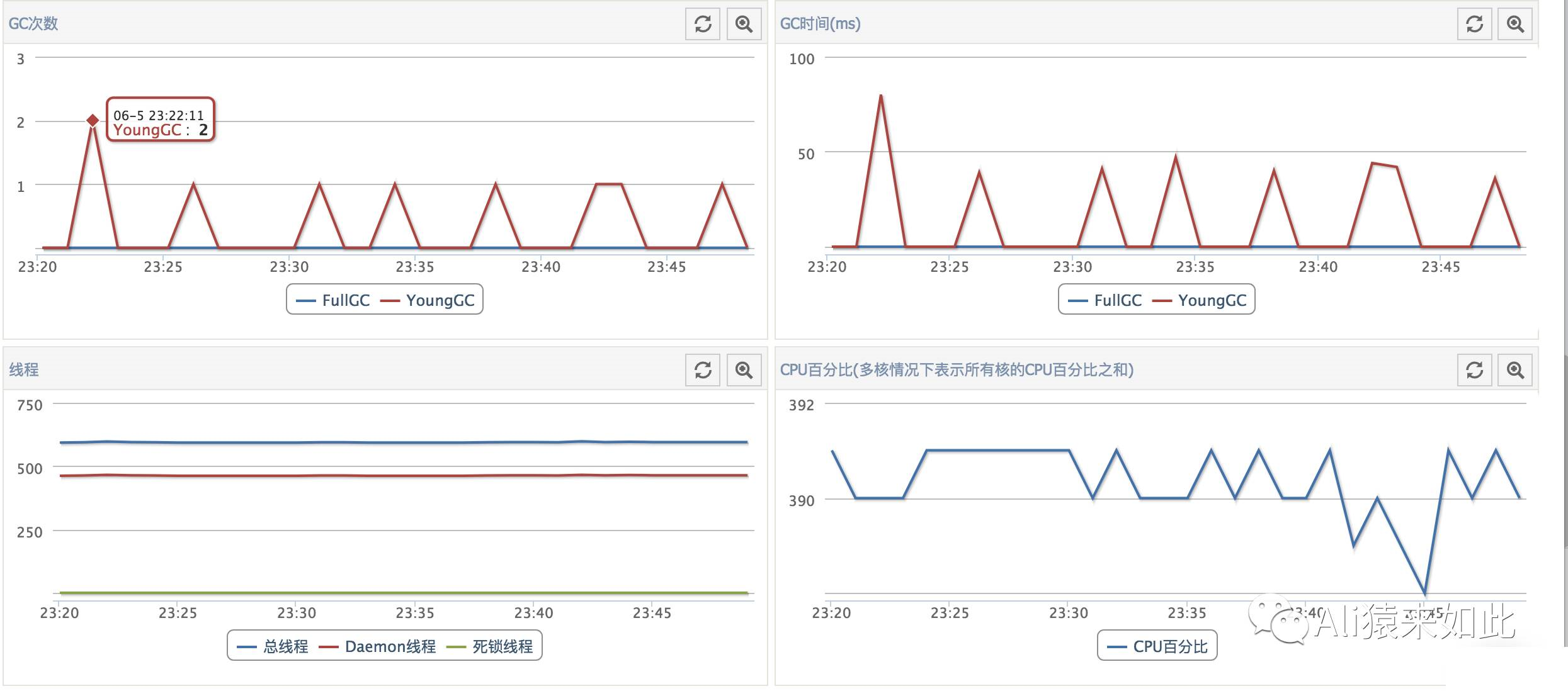1568x691 pixels.
Task: Zoom into the CPU百分比 chart
Action: coord(1515,370)
